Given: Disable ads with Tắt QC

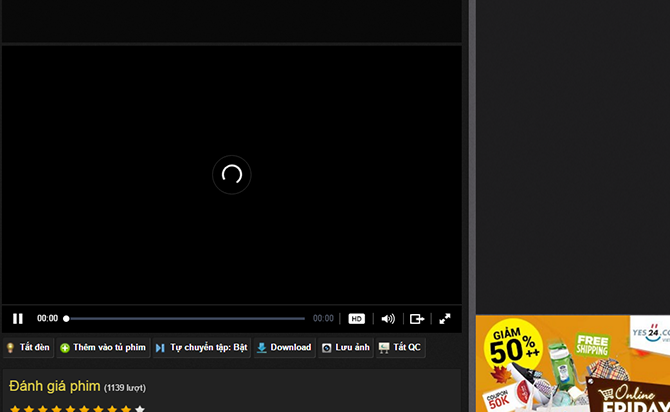Looking at the screenshot, I should [400, 348].
